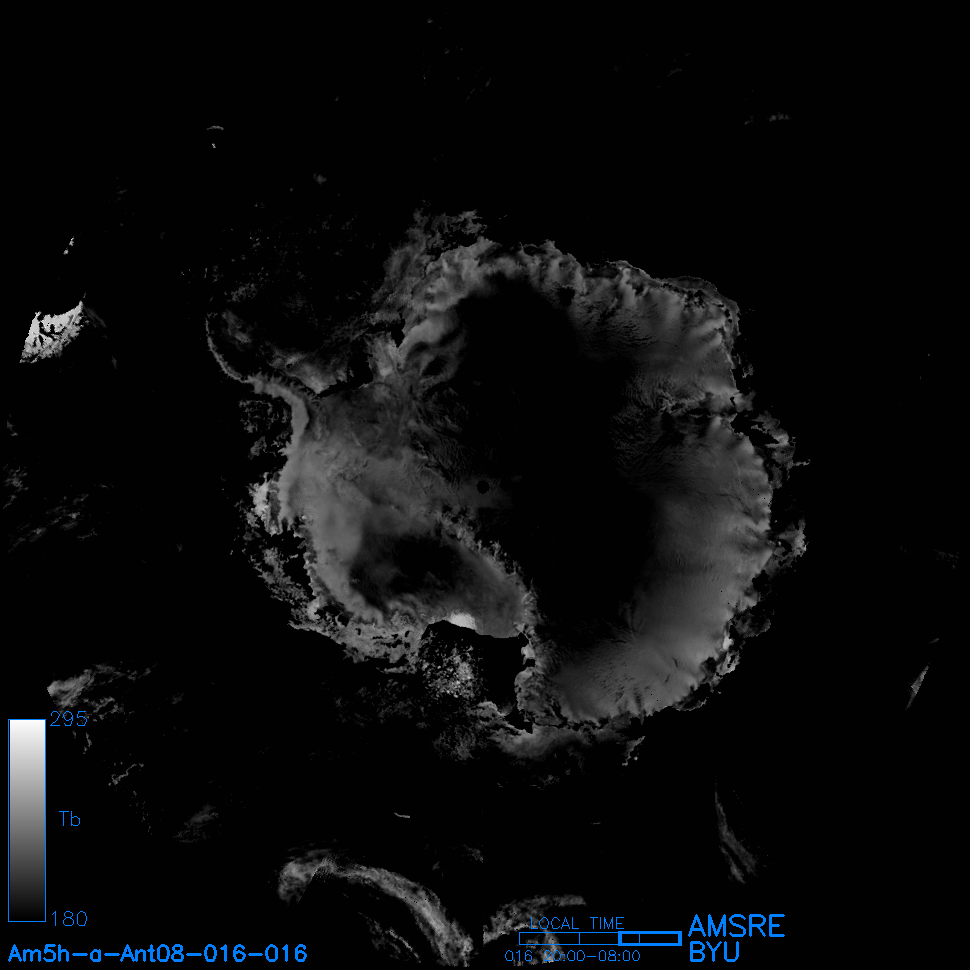Click the BYU logo text

(x=715, y=952)
